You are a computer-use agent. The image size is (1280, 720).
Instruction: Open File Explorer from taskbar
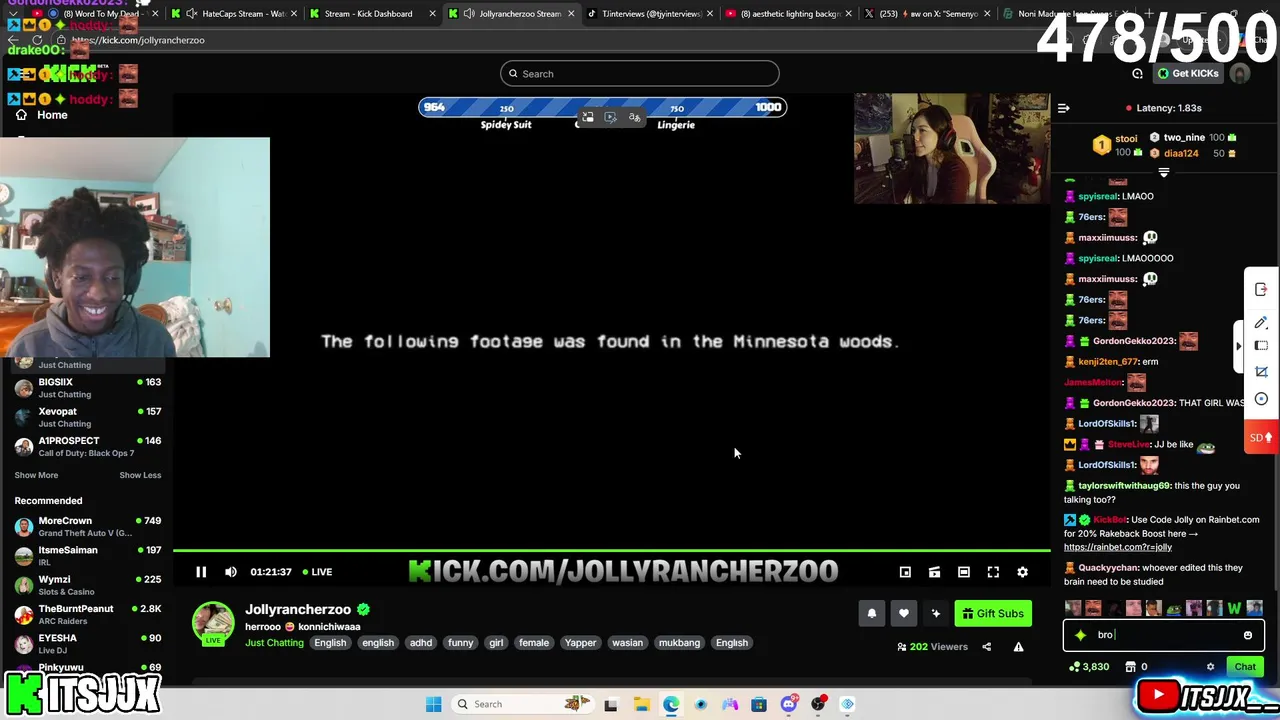tap(641, 704)
